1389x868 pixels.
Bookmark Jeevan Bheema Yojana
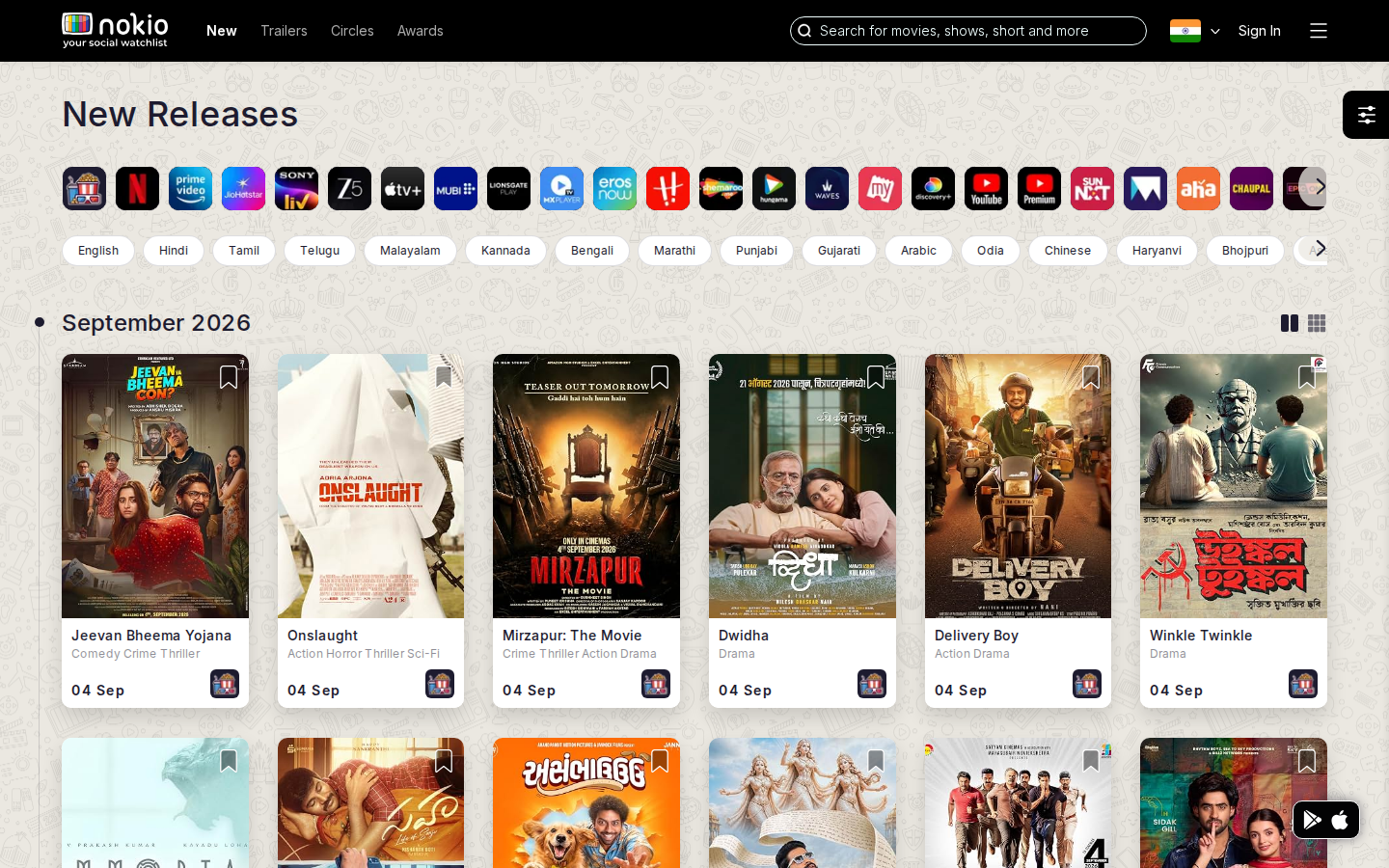229,377
